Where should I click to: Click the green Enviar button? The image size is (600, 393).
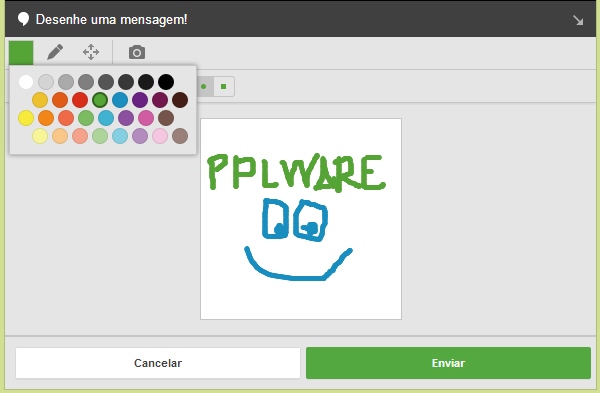tap(448, 363)
